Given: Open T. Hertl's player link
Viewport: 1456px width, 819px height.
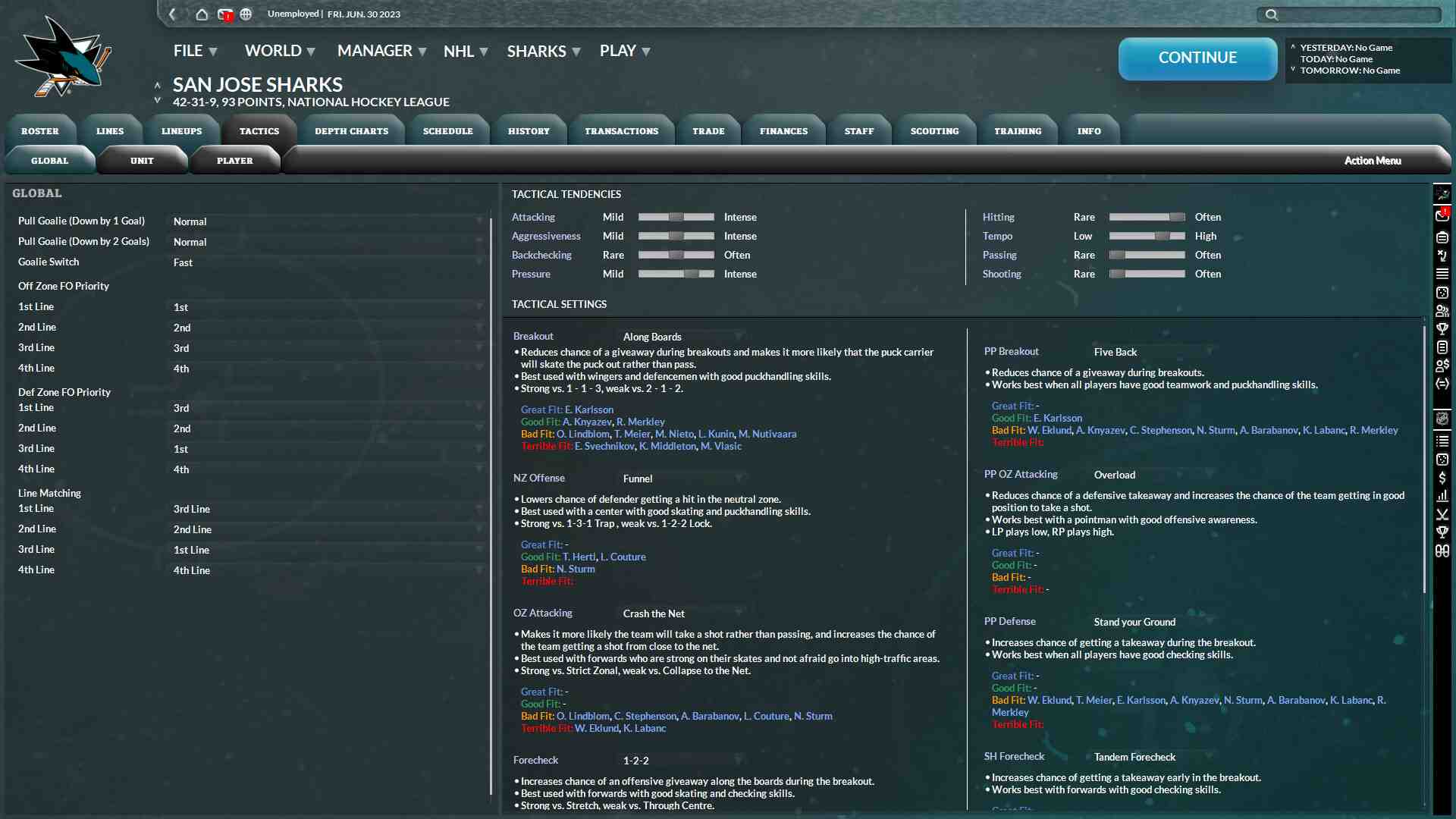Looking at the screenshot, I should click(x=579, y=557).
